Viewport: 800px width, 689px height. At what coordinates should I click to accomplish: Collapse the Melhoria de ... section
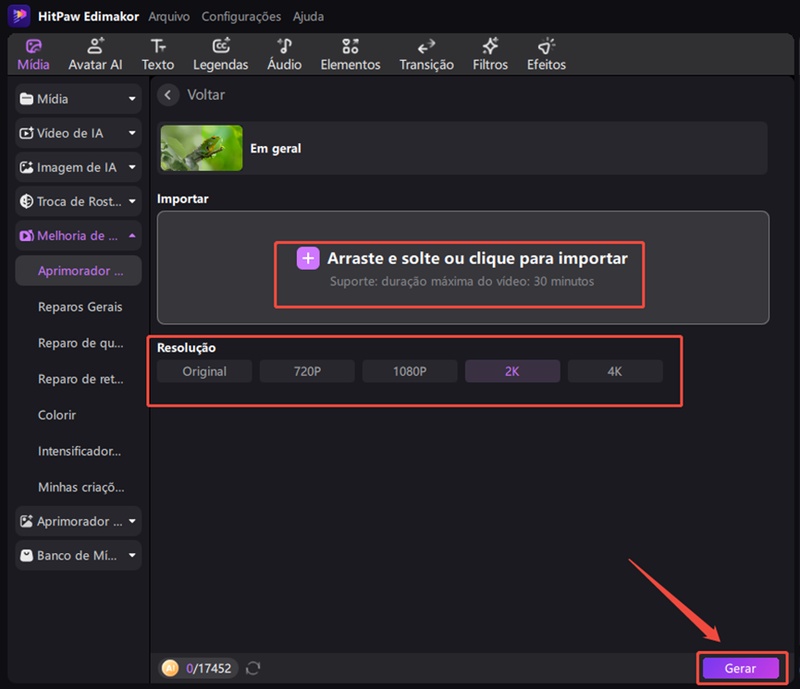tap(78, 236)
